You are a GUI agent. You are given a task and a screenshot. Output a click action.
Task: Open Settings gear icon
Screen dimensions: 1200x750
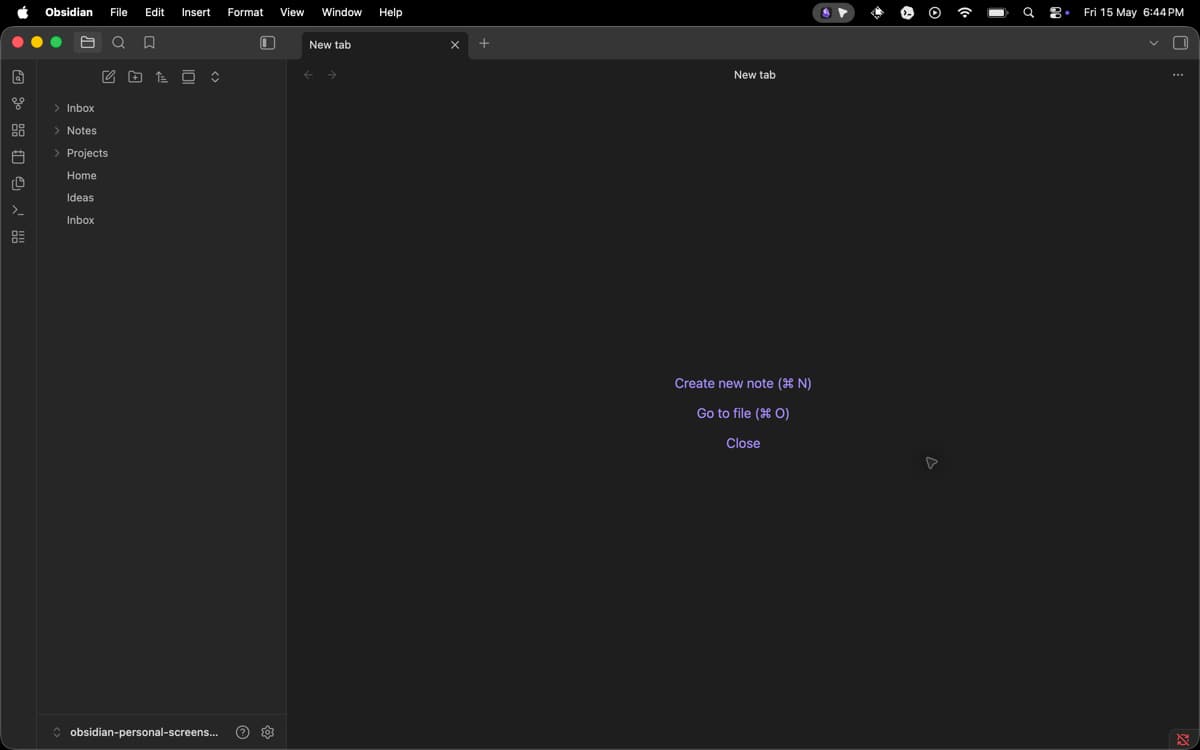pos(267,732)
